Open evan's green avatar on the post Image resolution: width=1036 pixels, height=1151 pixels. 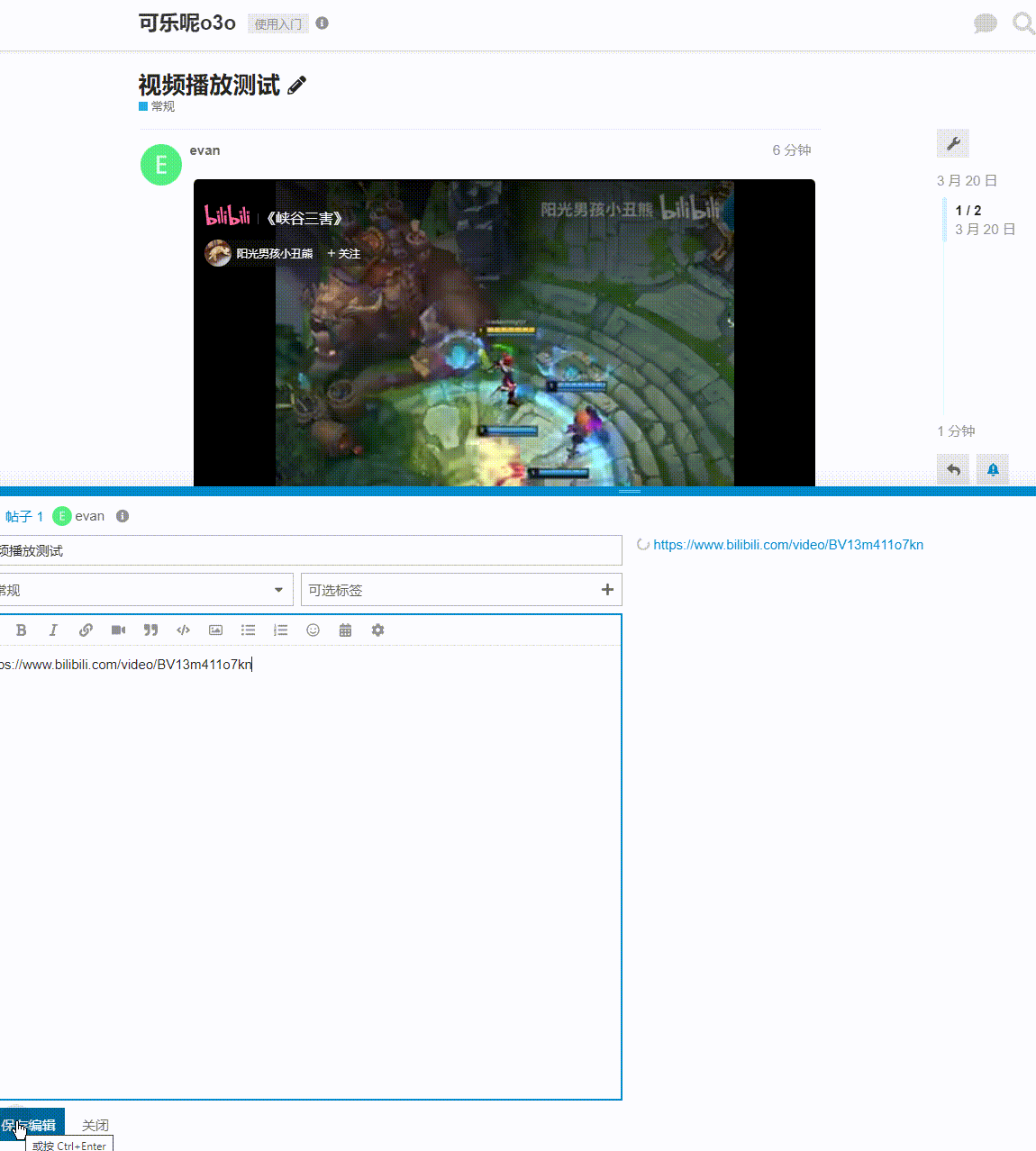(161, 165)
